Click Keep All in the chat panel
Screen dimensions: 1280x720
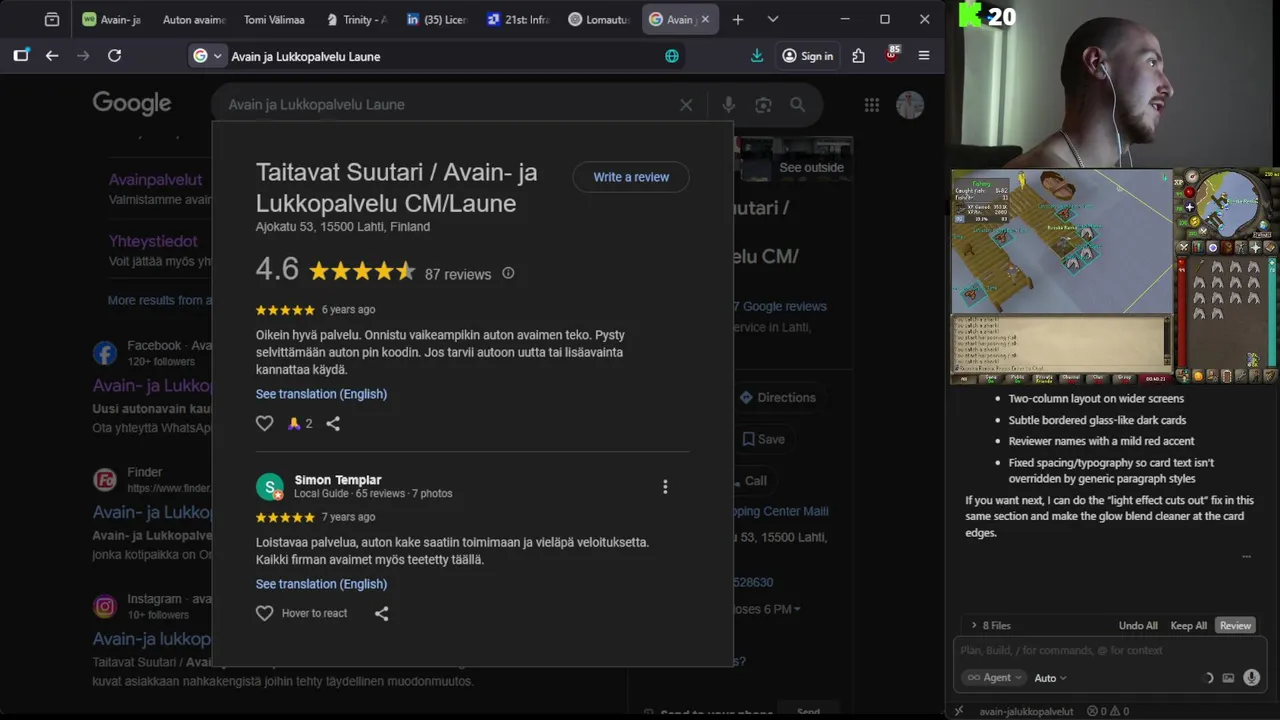1188,625
